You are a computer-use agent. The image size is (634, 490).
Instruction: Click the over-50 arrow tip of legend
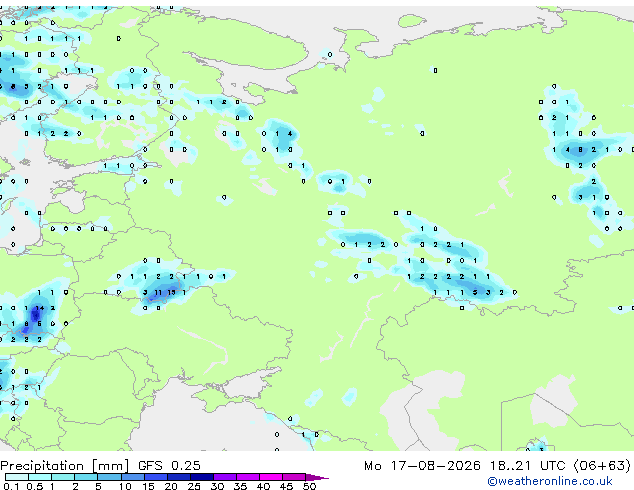coord(317,477)
